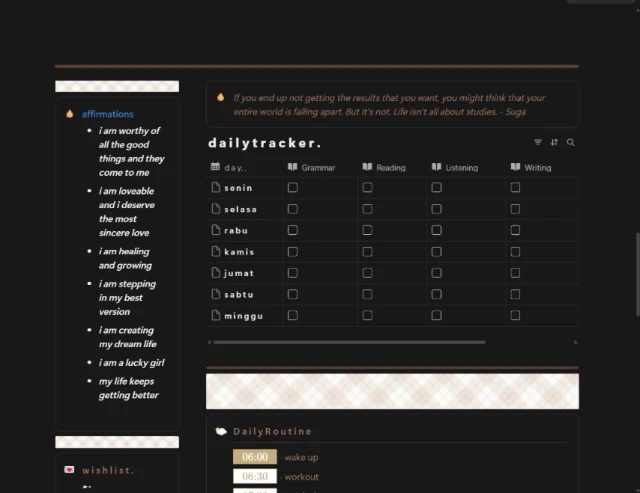Image resolution: width=640 pixels, height=493 pixels.
Task: Click the flame icon beside affirmations
Action: 70,114
